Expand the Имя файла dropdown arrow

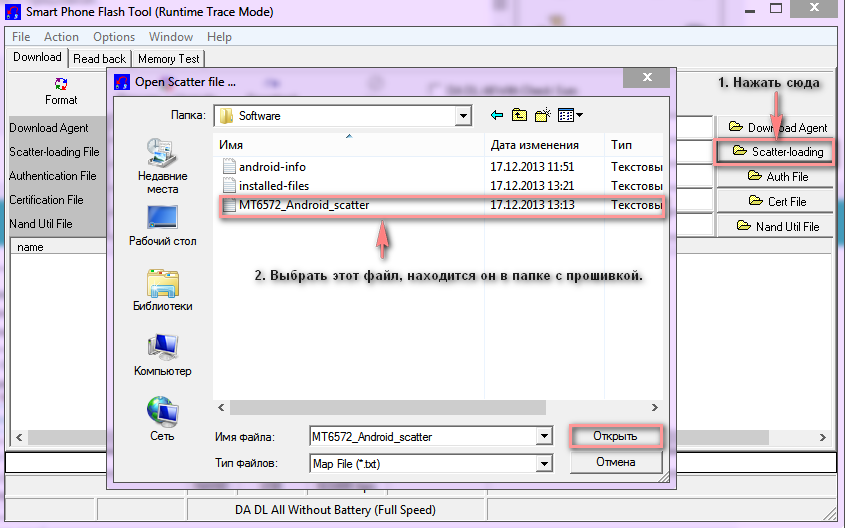coord(544,437)
